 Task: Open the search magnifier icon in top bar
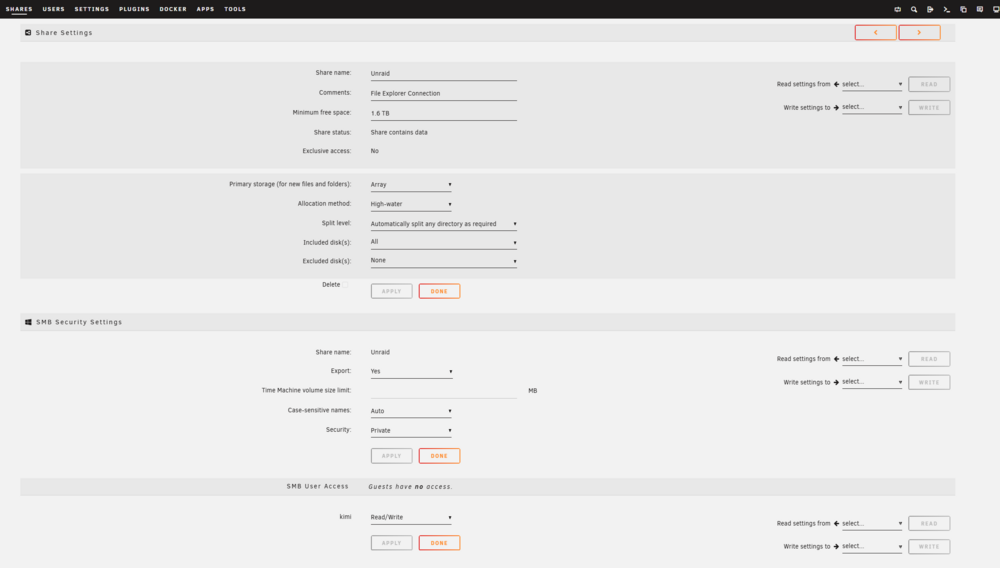914,10
